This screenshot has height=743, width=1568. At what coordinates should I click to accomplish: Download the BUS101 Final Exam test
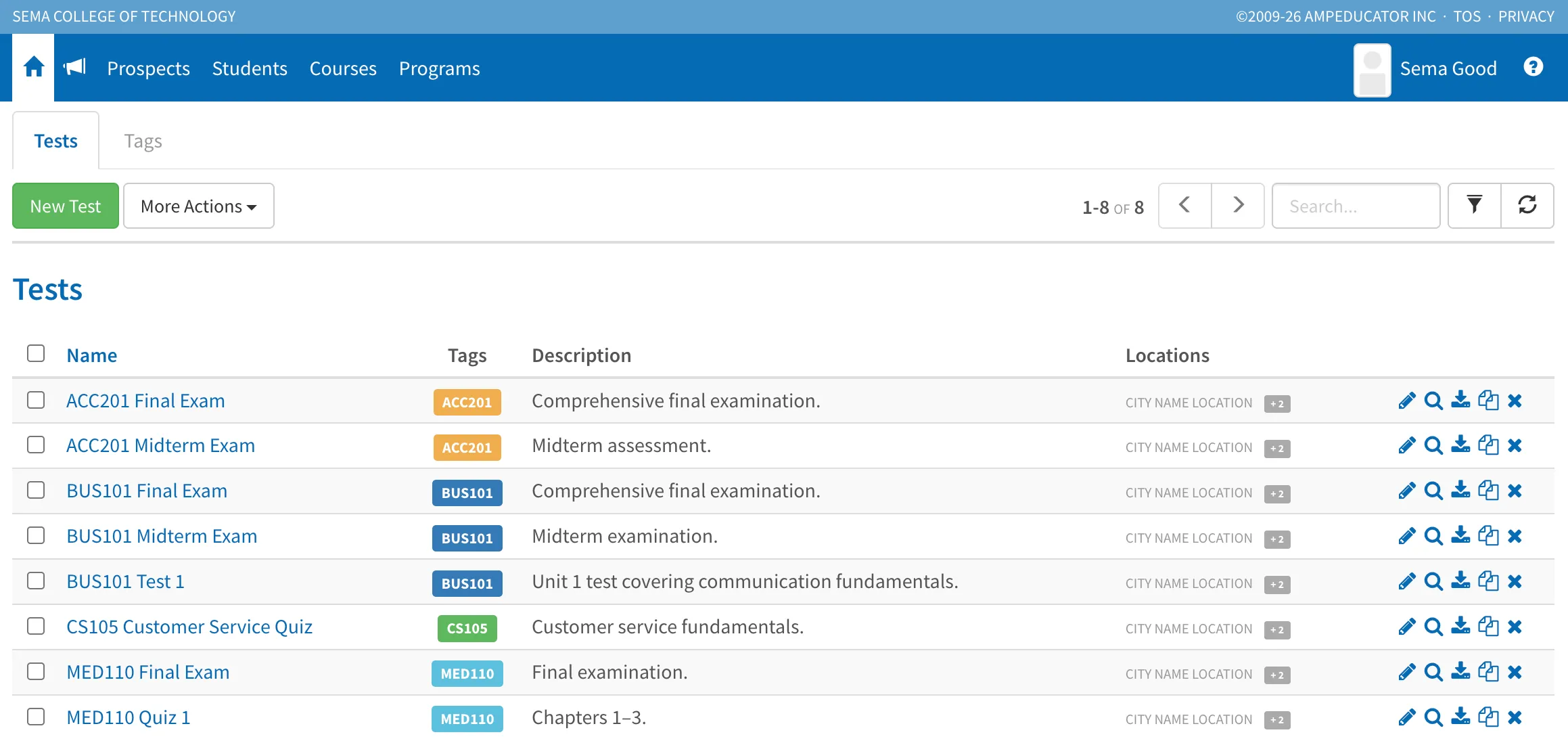click(1460, 491)
